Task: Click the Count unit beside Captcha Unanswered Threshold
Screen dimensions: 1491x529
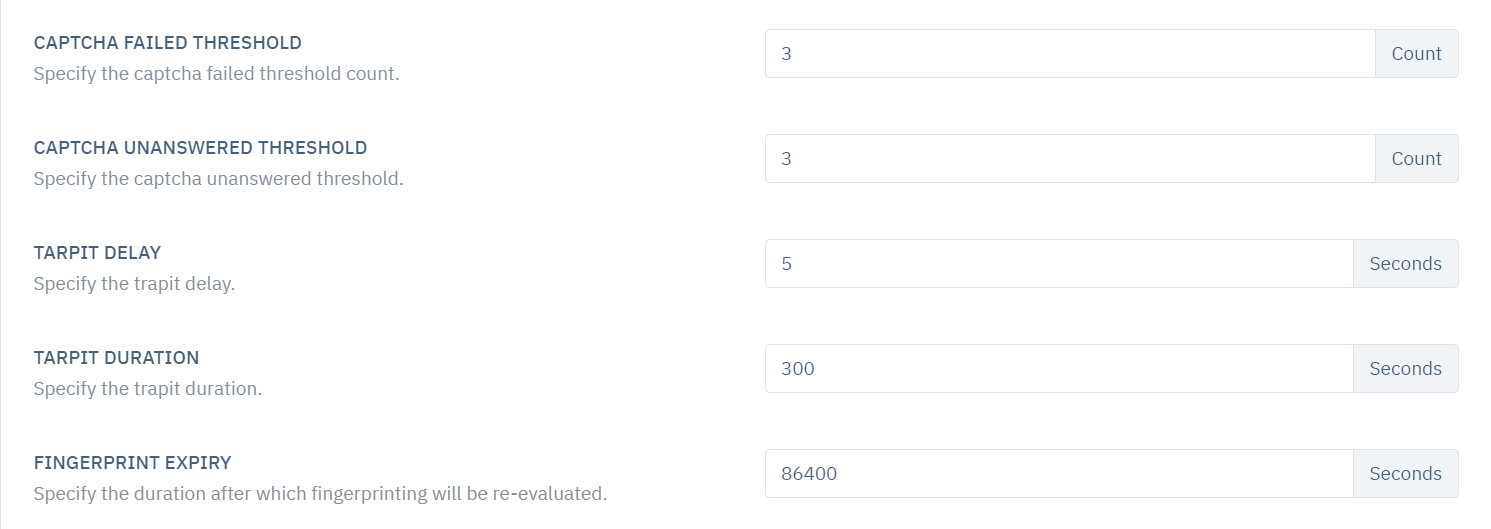Action: point(1417,159)
